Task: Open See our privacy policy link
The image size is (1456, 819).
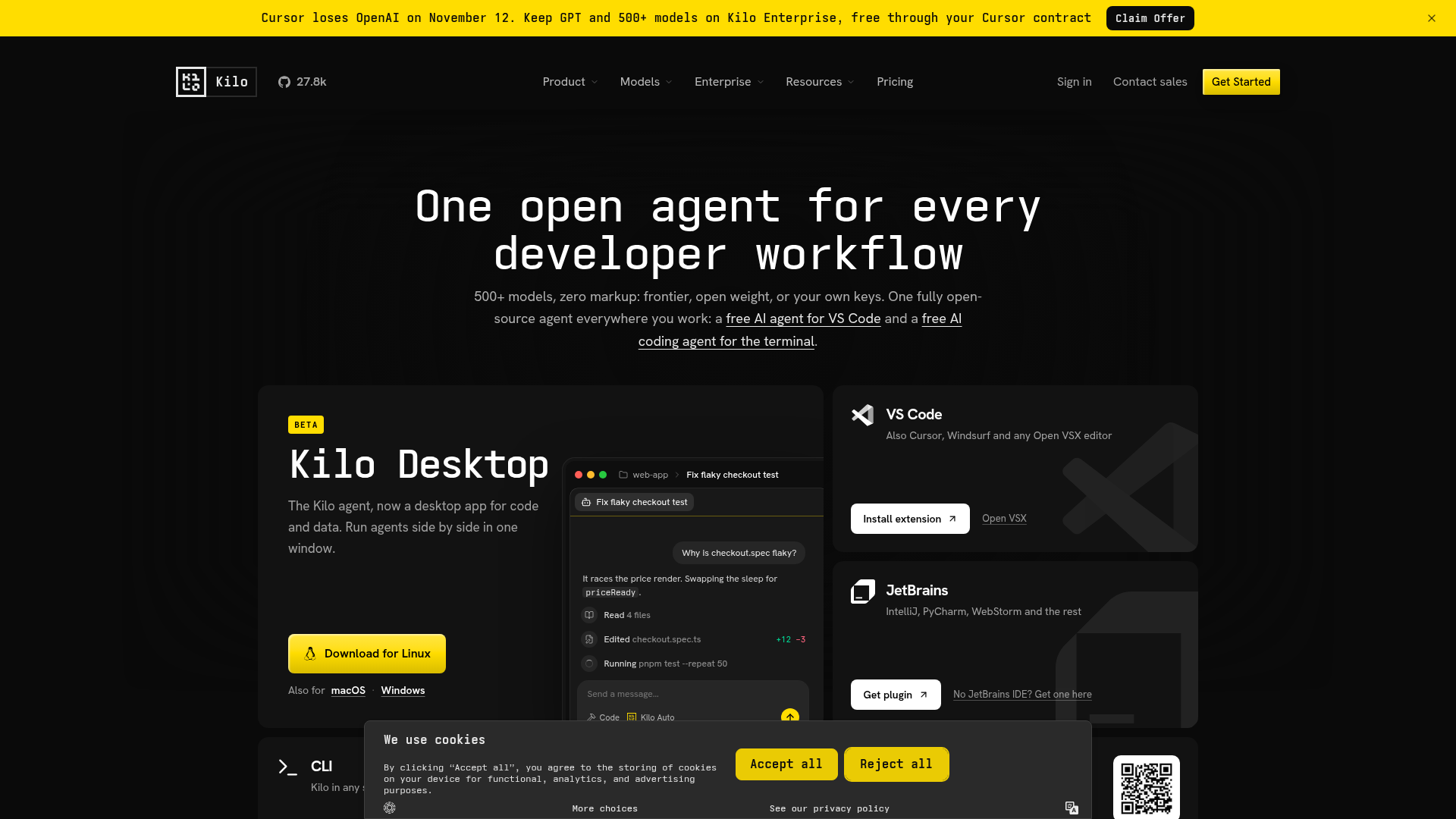Action: pyautogui.click(x=830, y=809)
